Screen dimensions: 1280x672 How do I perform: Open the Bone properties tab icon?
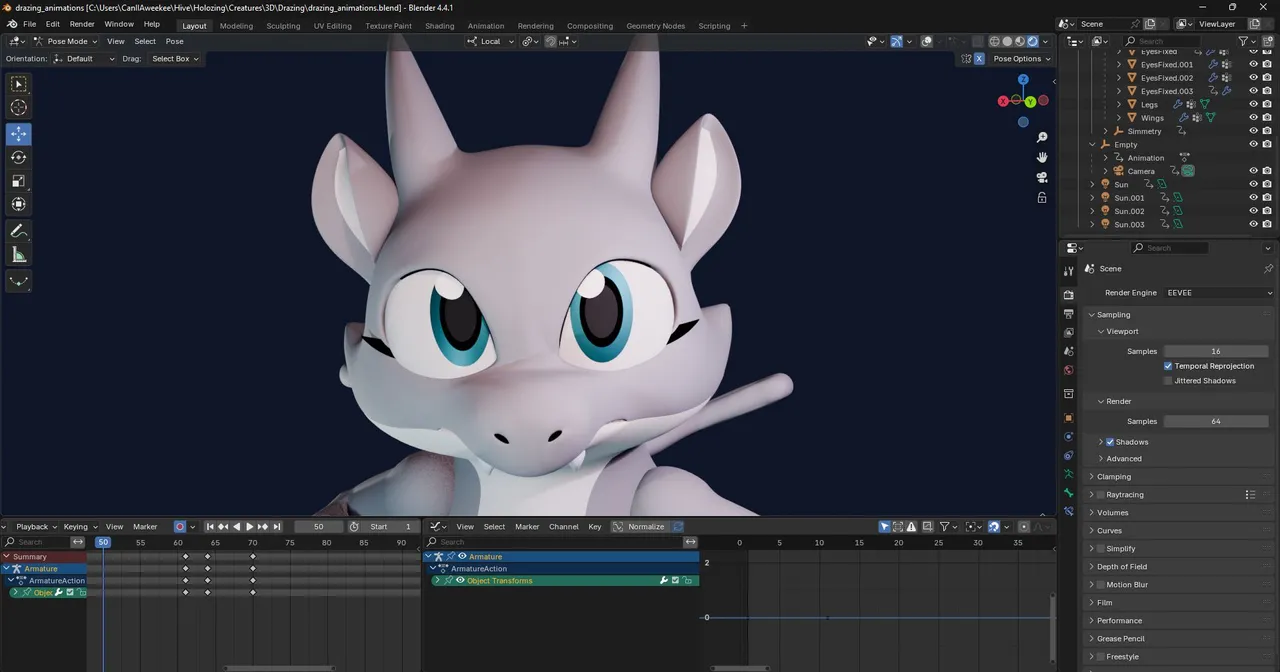tap(1068, 493)
